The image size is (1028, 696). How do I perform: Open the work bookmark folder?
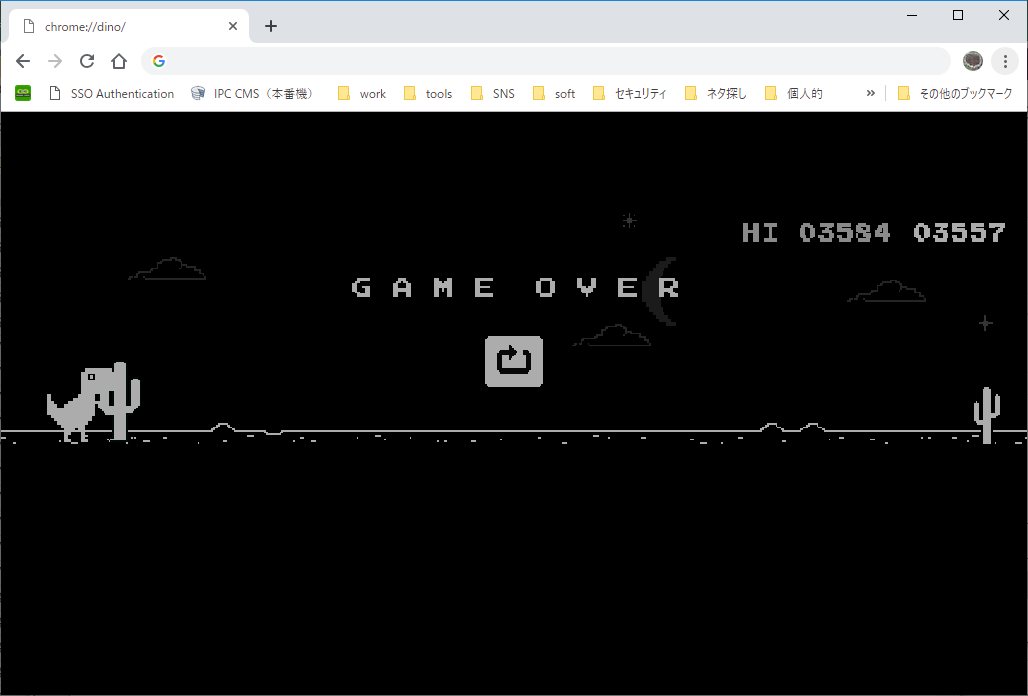click(362, 93)
